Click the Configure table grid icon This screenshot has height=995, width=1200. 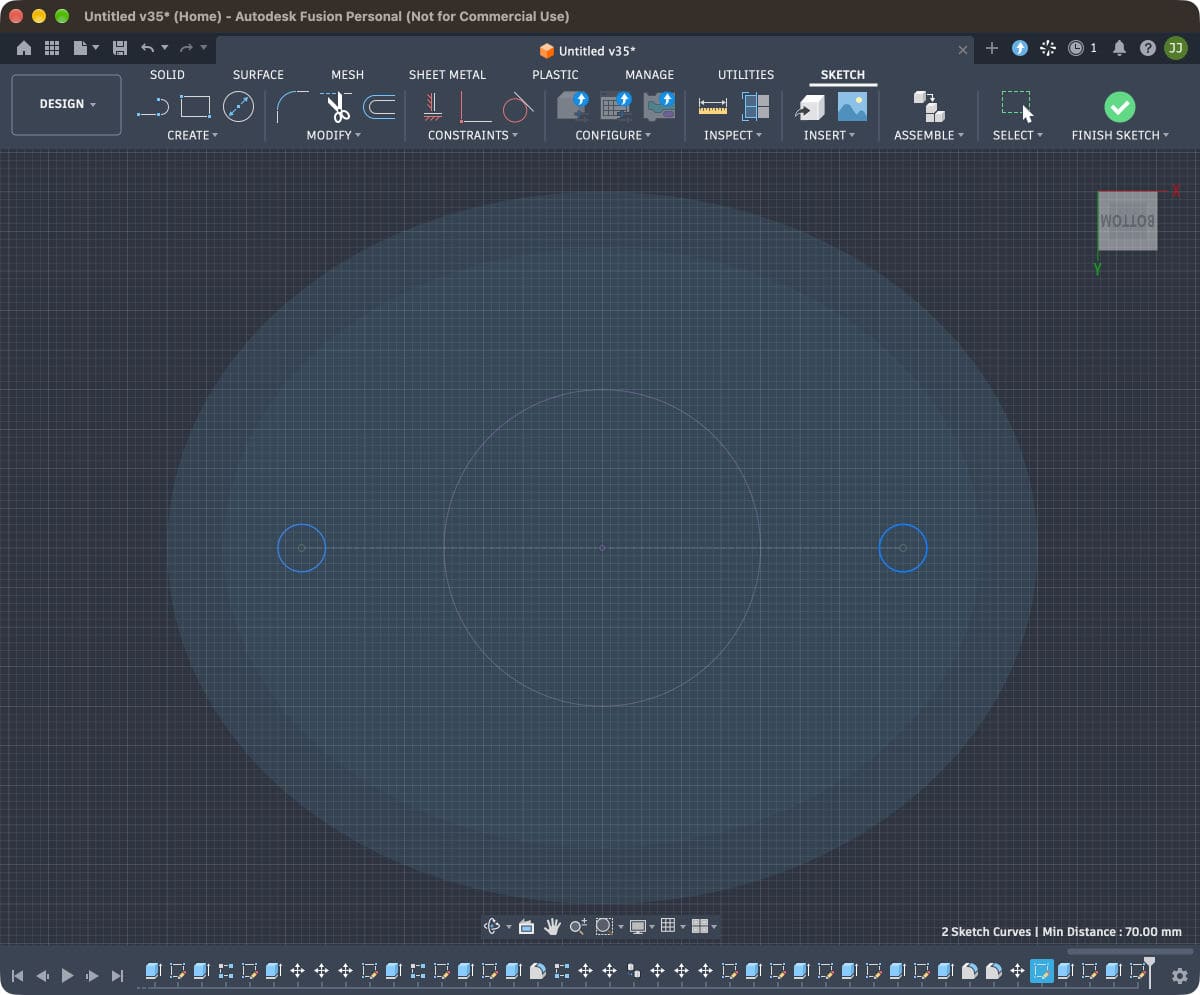coord(616,107)
